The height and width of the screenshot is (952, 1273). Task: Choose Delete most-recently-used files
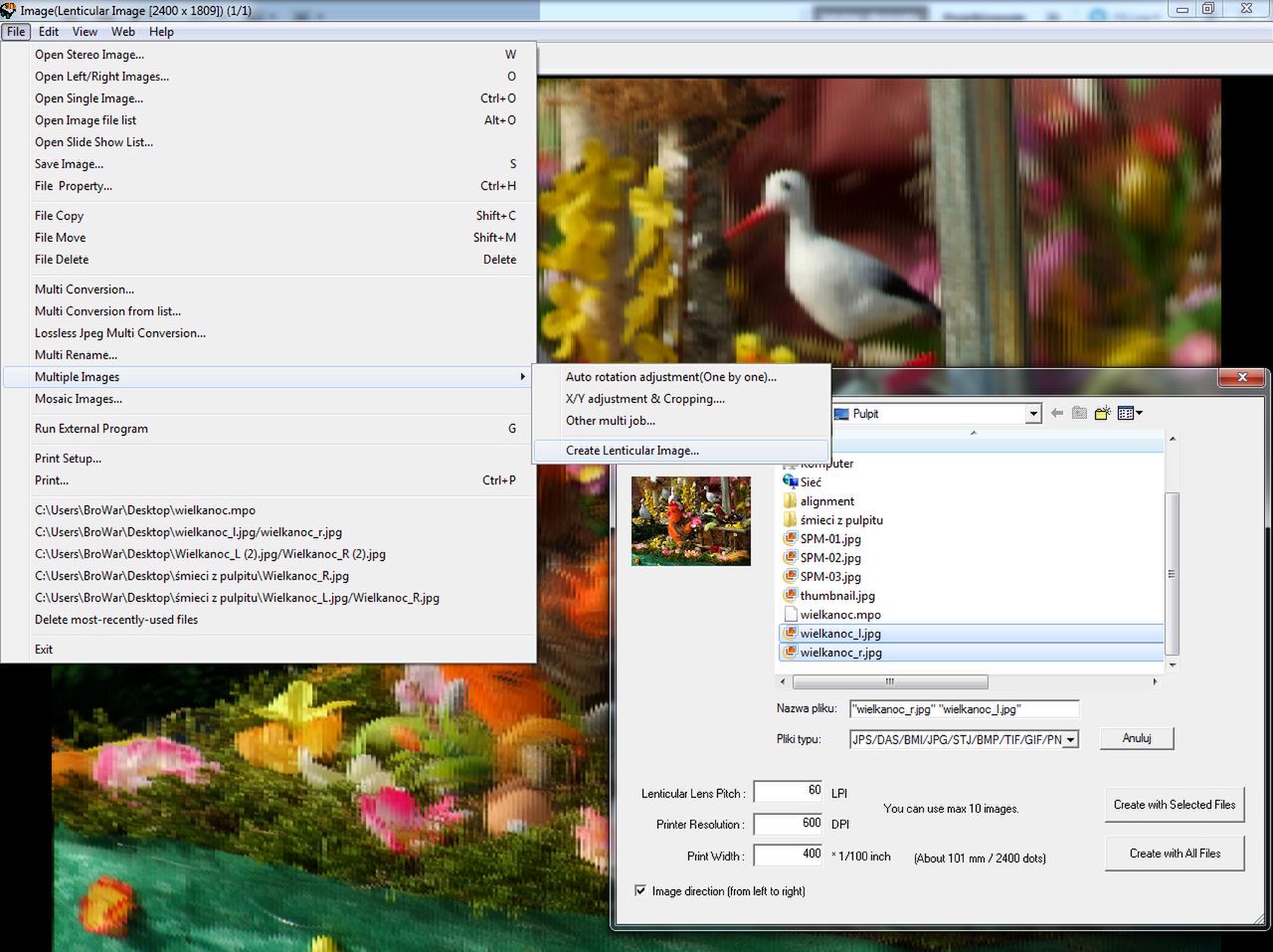pyautogui.click(x=269, y=620)
